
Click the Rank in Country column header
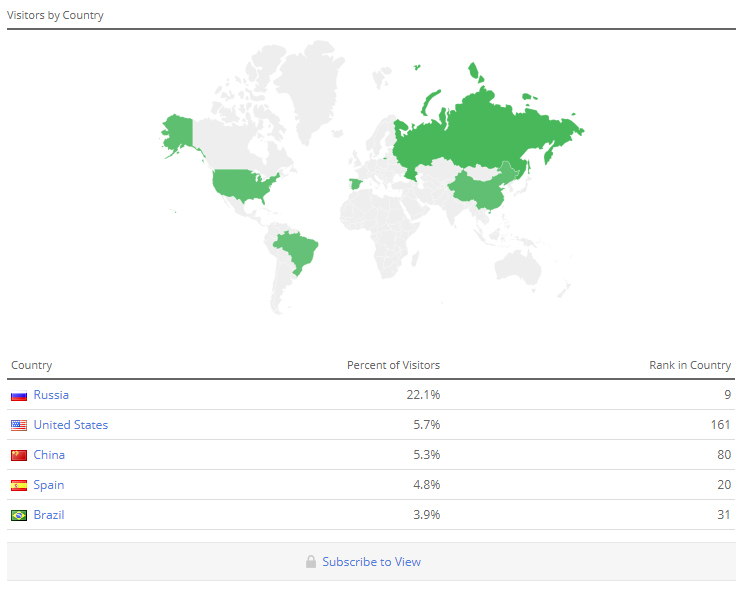pyautogui.click(x=690, y=366)
